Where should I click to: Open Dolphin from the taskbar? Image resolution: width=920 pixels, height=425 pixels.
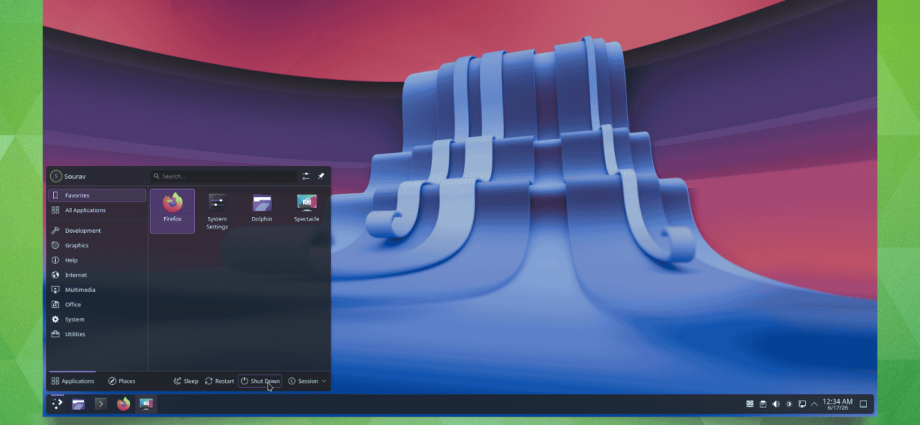(x=79, y=404)
